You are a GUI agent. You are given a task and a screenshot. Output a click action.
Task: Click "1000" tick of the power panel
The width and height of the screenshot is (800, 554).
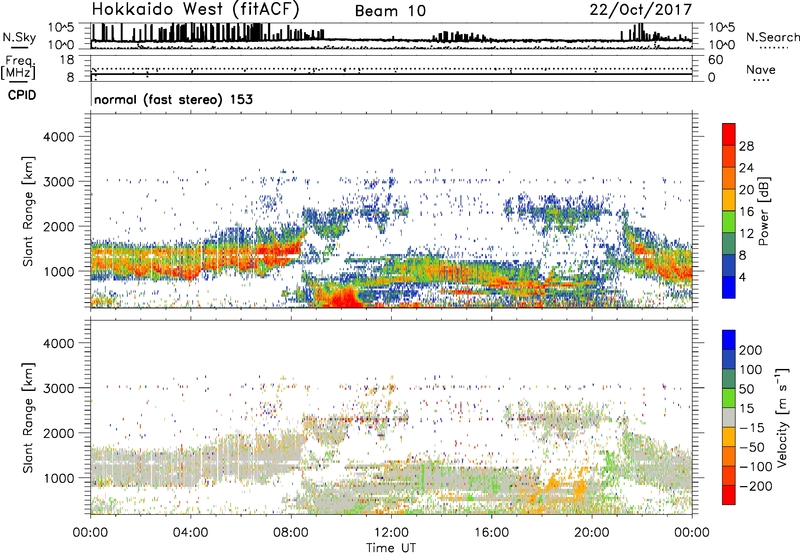(58, 271)
